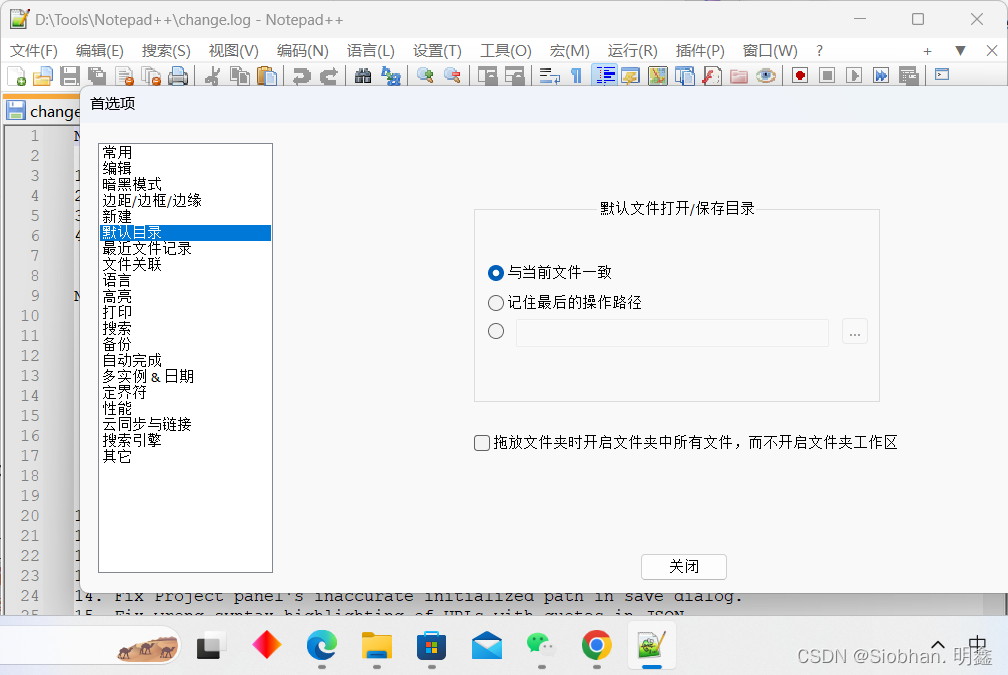Stop macro recording via square icon
The width and height of the screenshot is (1008, 675).
click(x=827, y=76)
